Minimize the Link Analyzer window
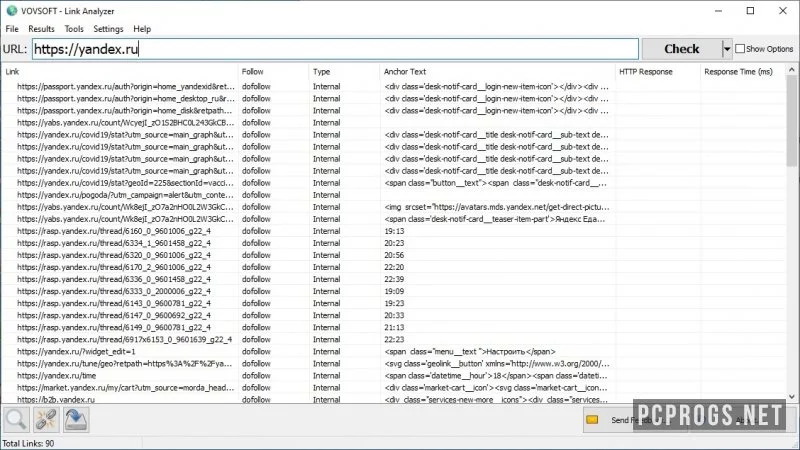 (x=718, y=11)
